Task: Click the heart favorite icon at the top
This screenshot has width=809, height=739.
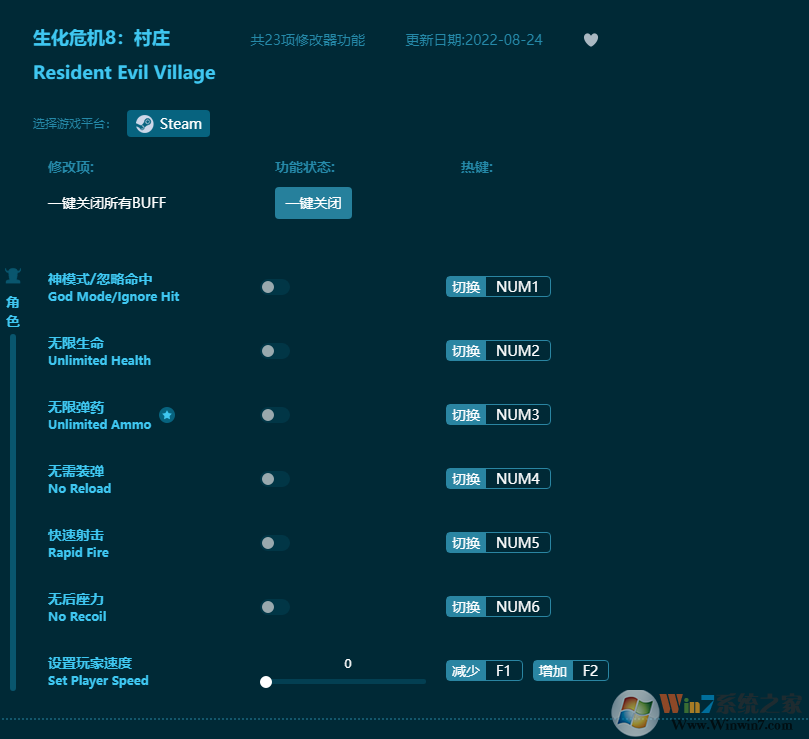Action: coord(590,40)
